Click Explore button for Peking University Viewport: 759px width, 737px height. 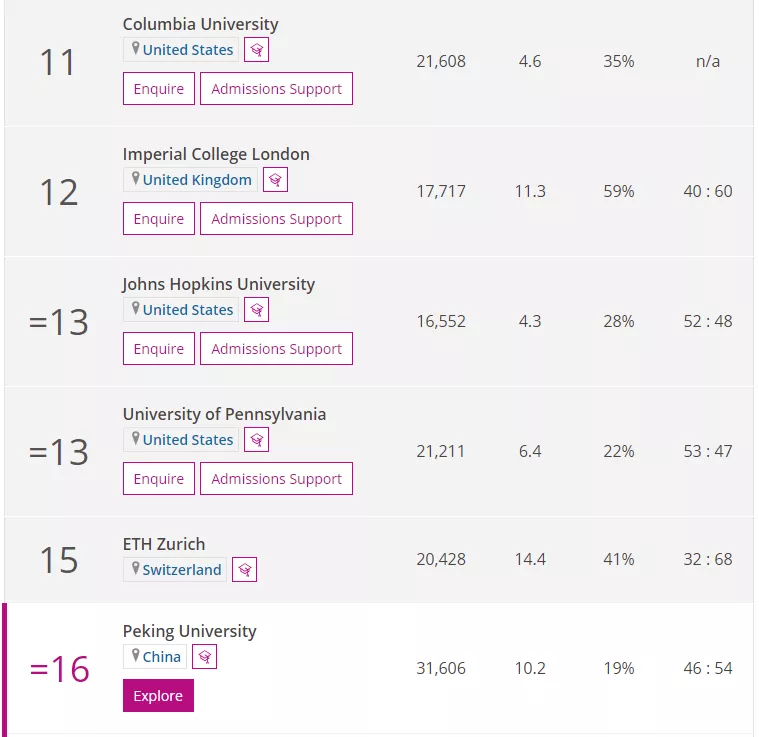(158, 696)
